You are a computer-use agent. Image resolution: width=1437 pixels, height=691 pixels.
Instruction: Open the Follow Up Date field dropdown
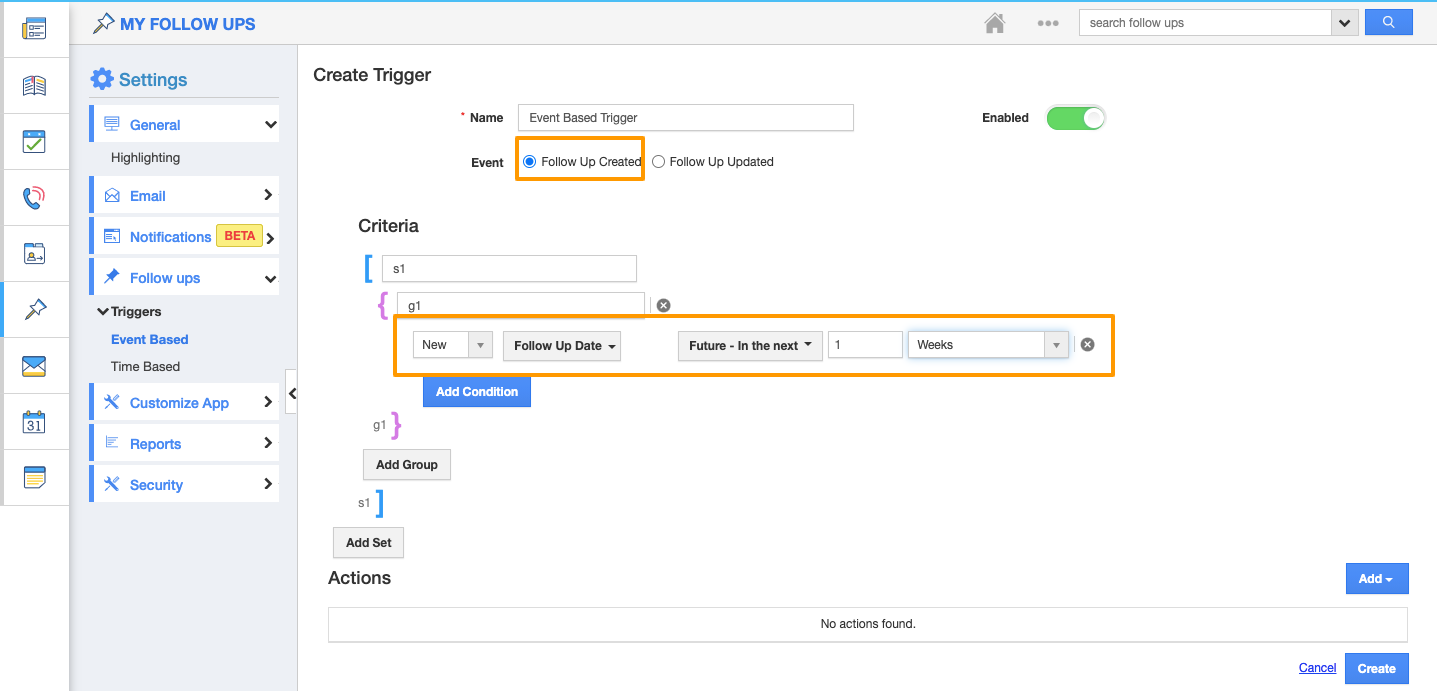561,346
